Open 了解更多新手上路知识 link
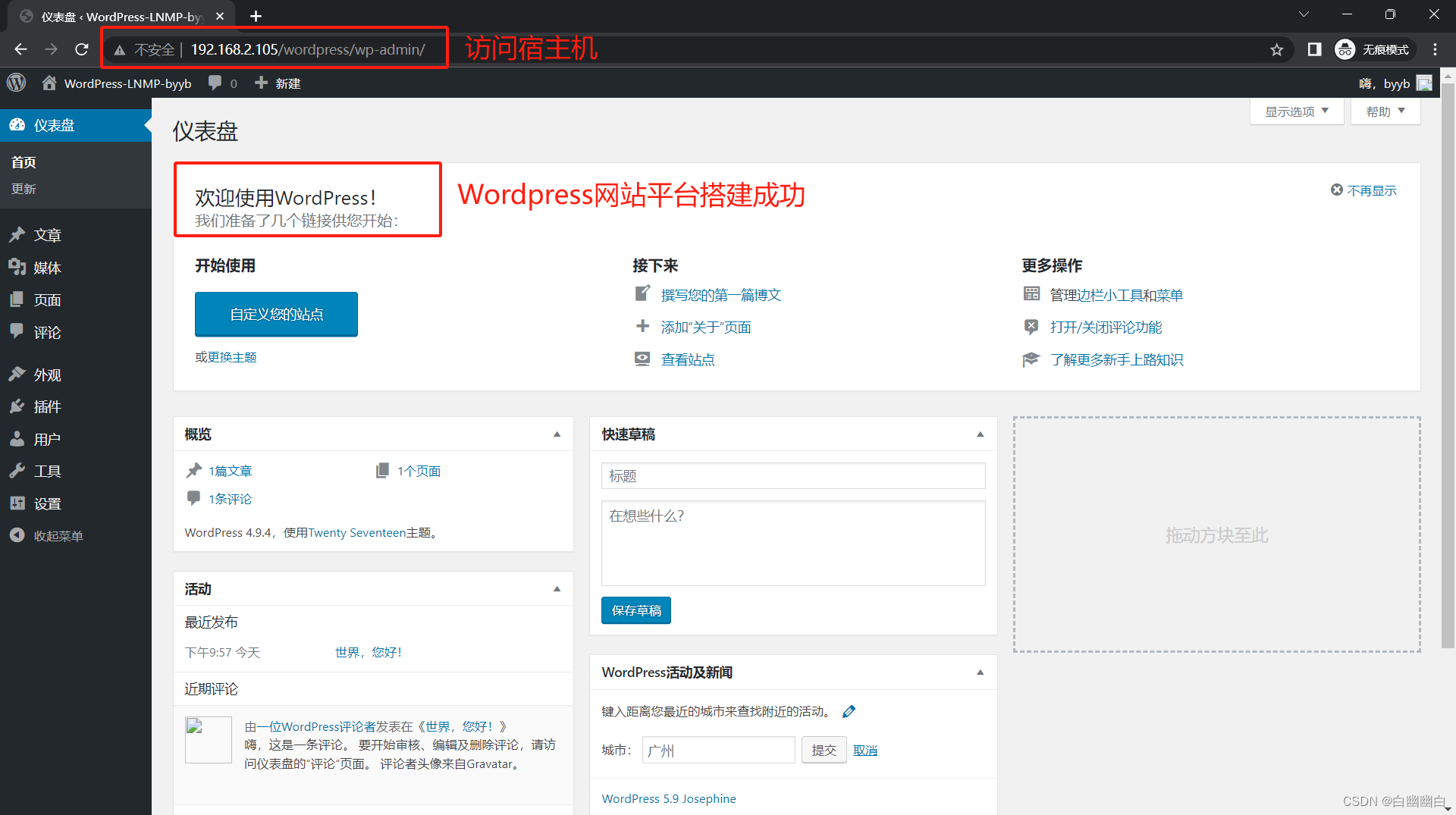 click(x=1116, y=359)
